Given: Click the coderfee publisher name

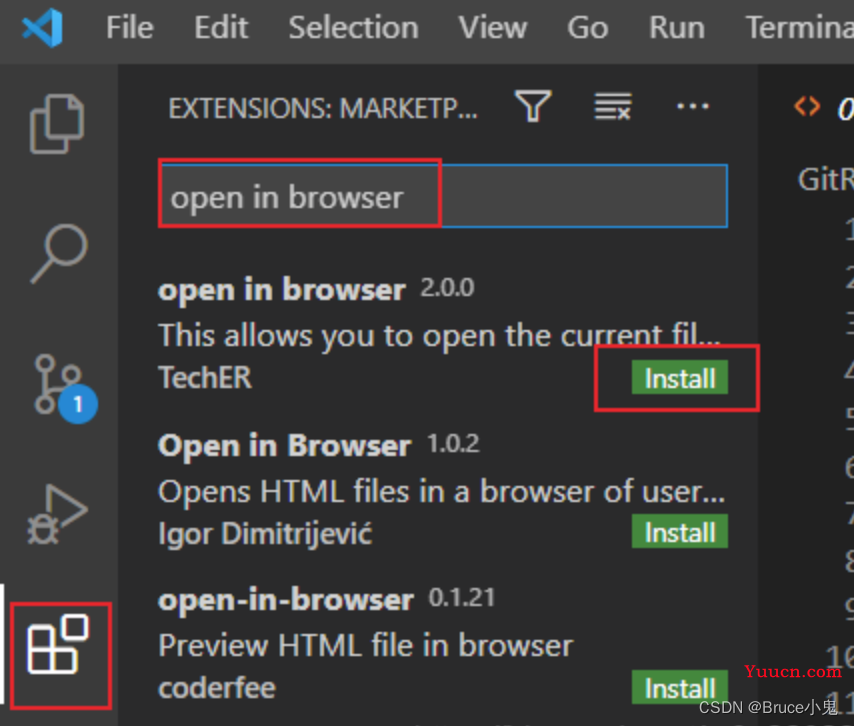Looking at the screenshot, I should pos(217,688).
